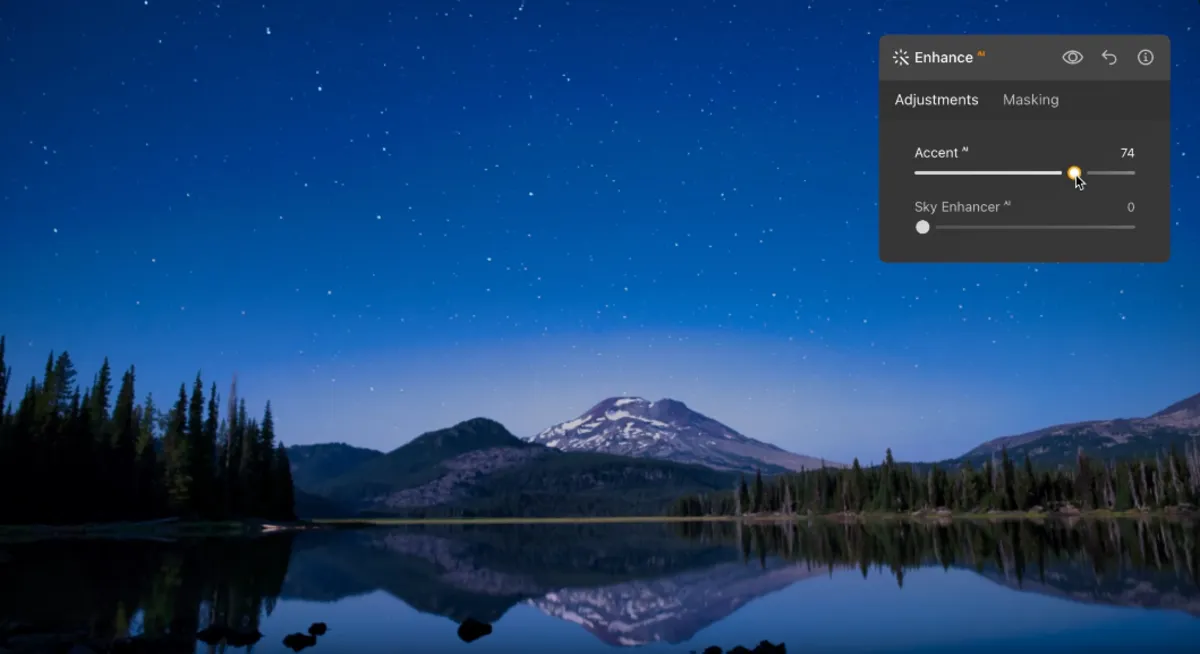The width and height of the screenshot is (1200, 654).
Task: Click the Accent AI label
Action: [938, 152]
